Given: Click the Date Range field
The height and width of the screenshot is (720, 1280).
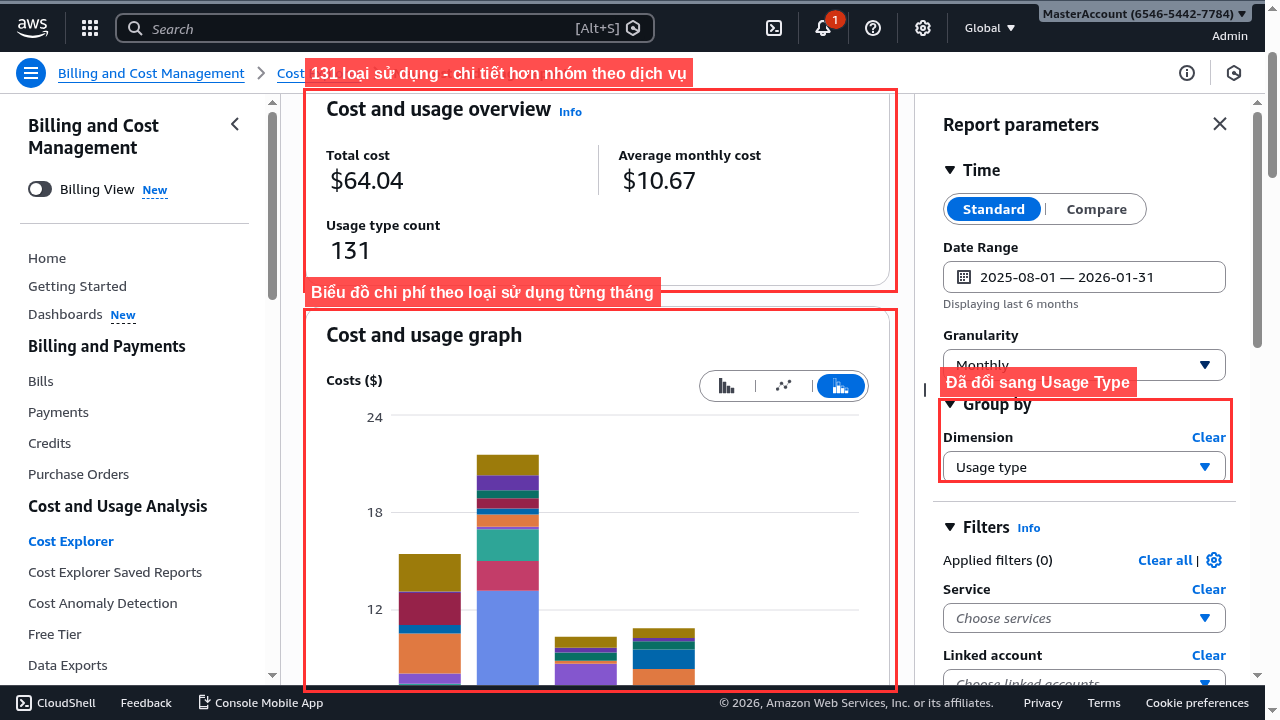Looking at the screenshot, I should [x=1083, y=277].
